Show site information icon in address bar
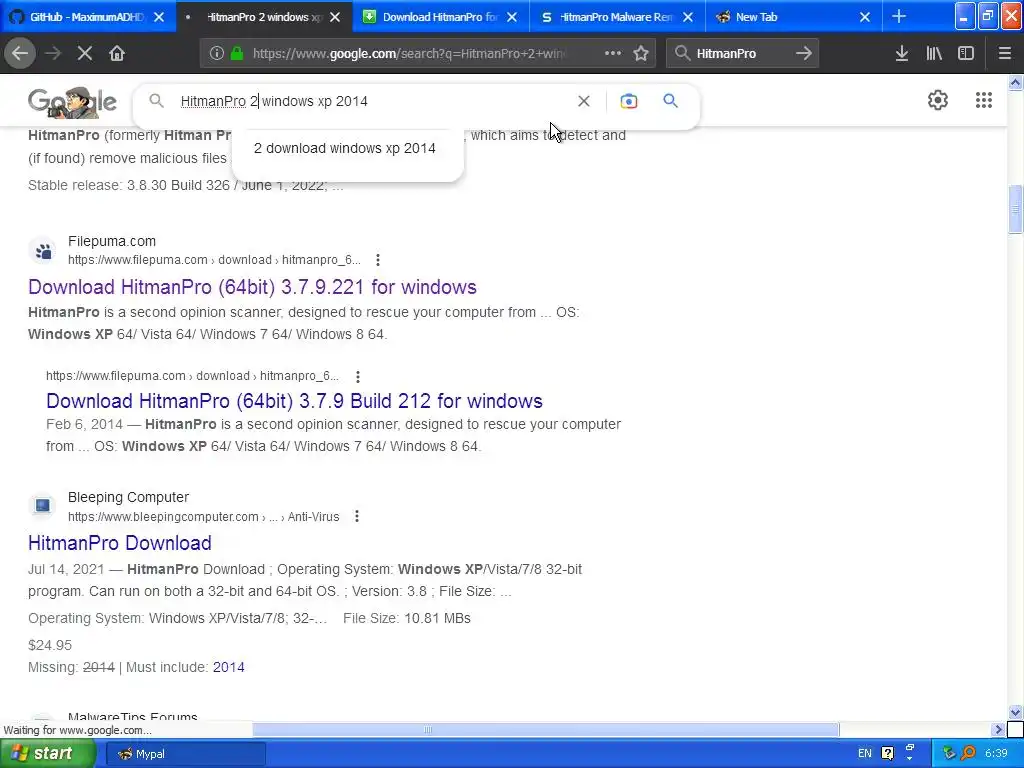 click(217, 54)
